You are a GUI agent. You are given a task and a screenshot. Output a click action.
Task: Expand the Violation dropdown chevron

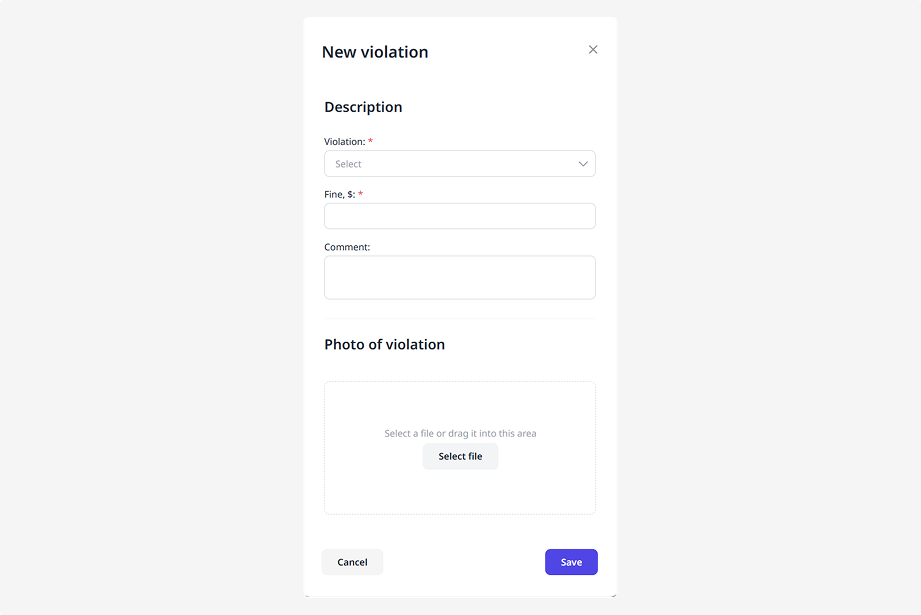click(x=583, y=164)
